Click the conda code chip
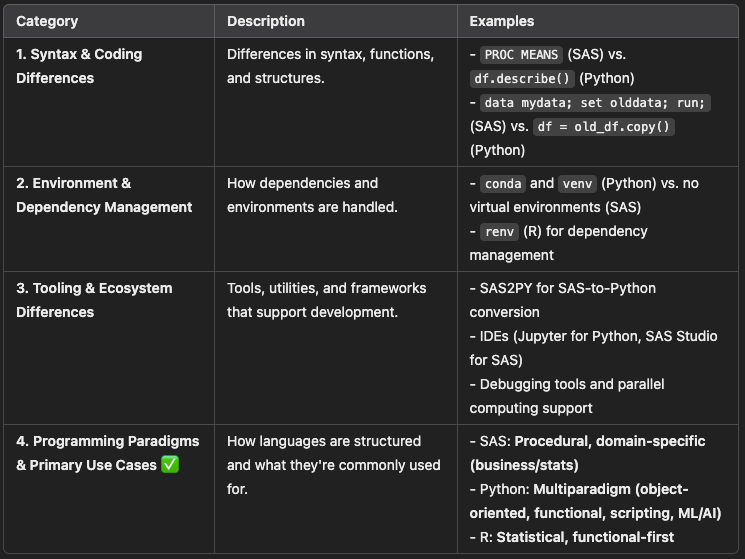745x559 pixels. click(x=503, y=184)
